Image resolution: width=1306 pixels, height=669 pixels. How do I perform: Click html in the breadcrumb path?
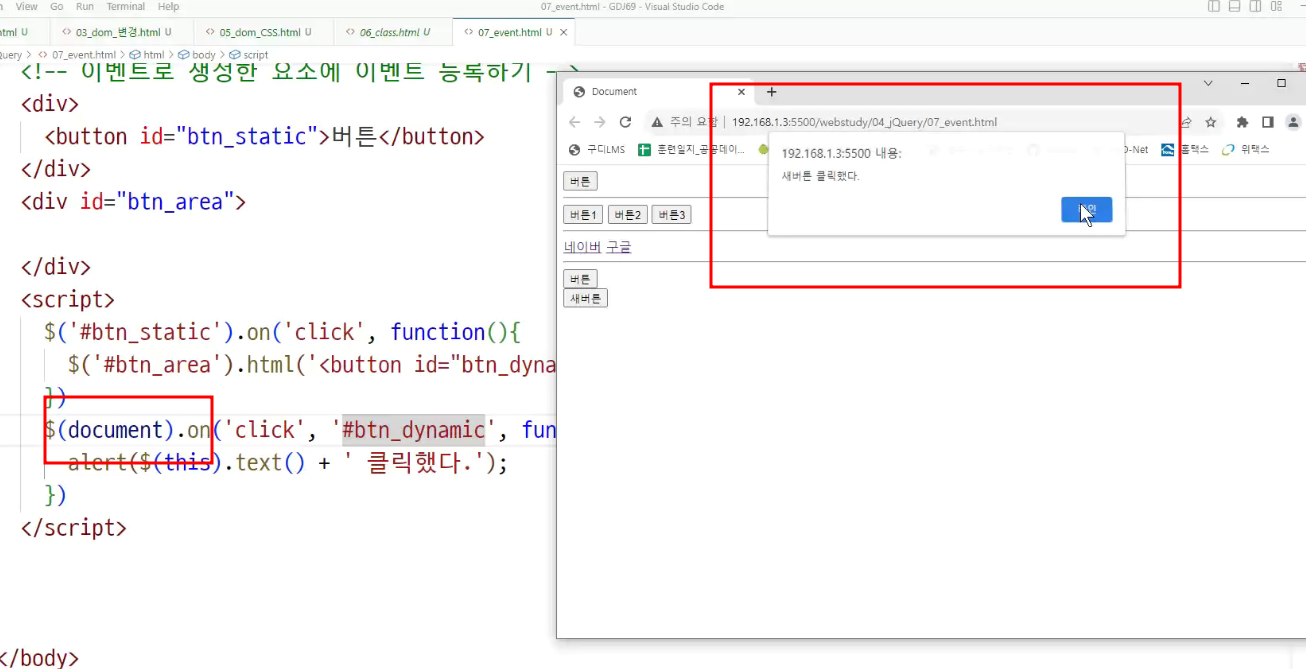click(x=146, y=55)
